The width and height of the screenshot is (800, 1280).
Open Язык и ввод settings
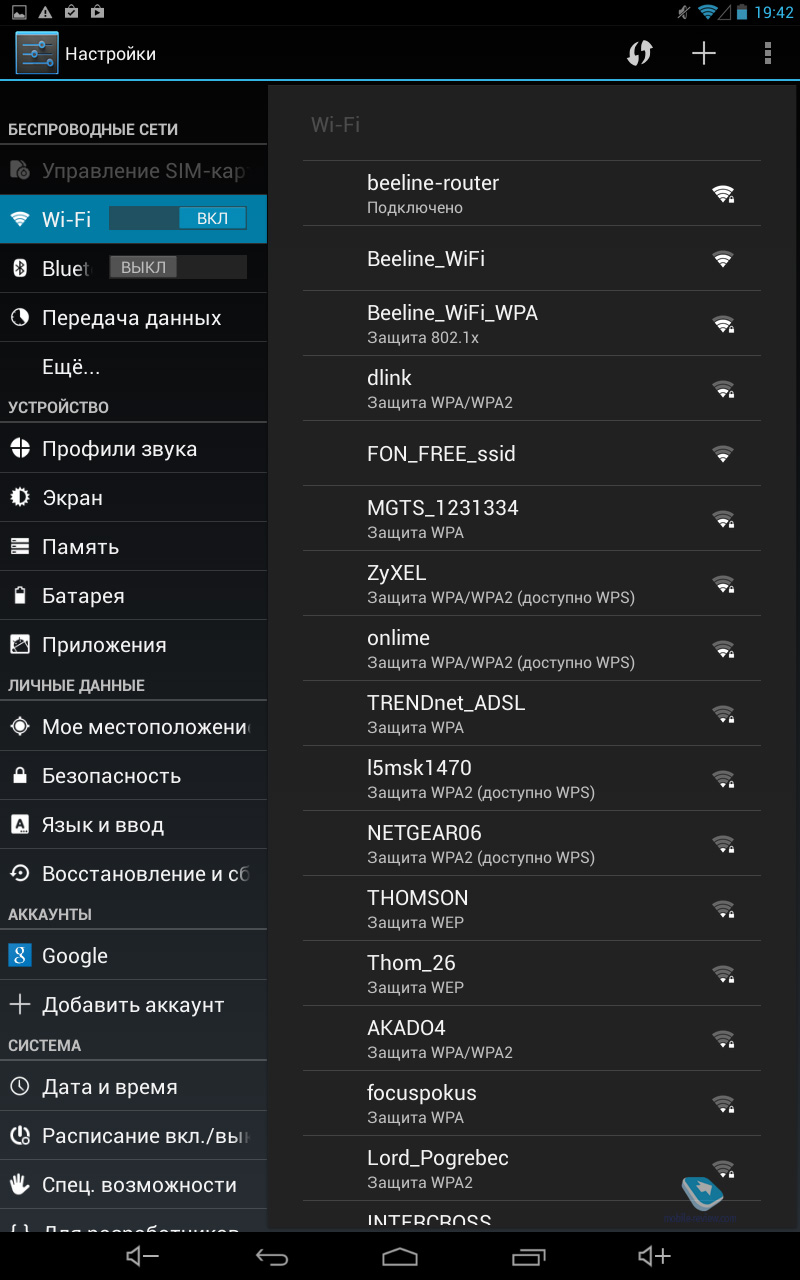coord(133,825)
